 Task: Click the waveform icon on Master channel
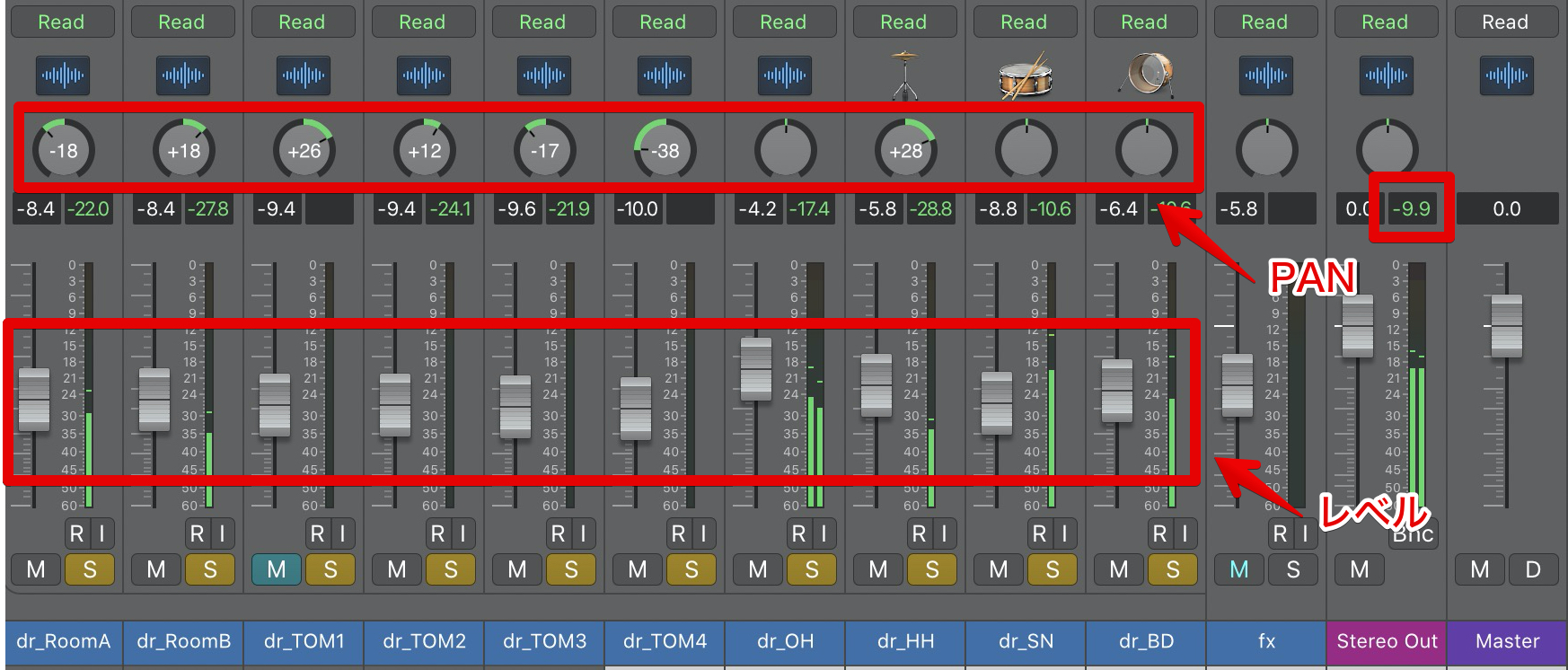click(x=1507, y=75)
